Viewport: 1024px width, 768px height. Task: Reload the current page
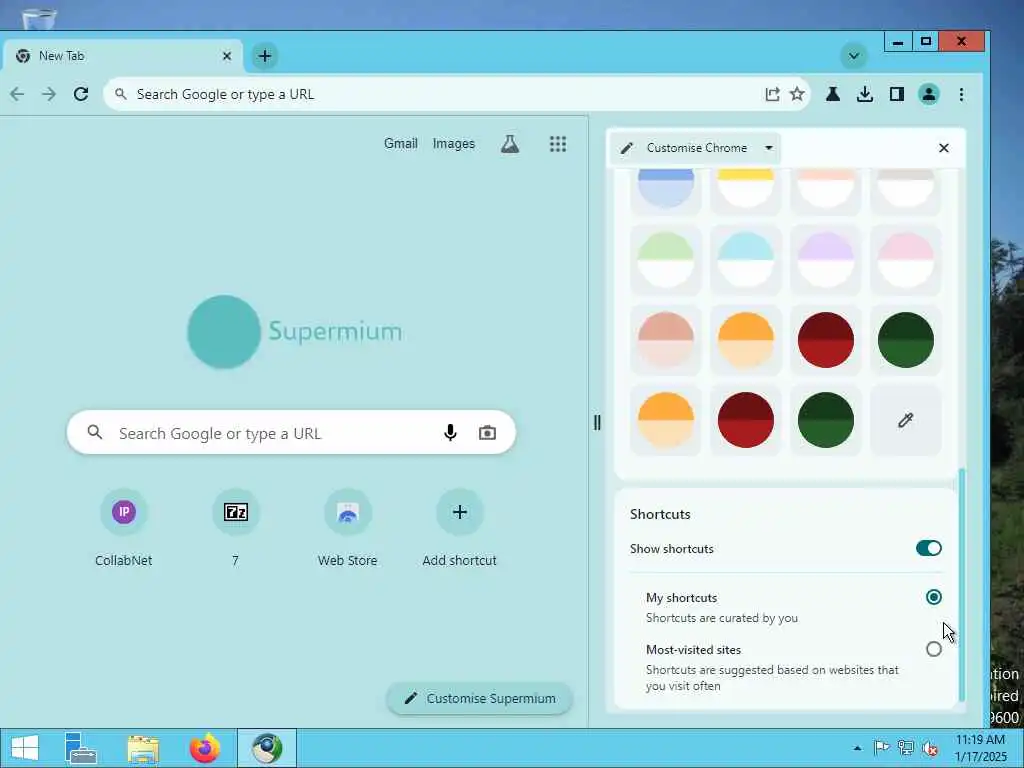(81, 94)
